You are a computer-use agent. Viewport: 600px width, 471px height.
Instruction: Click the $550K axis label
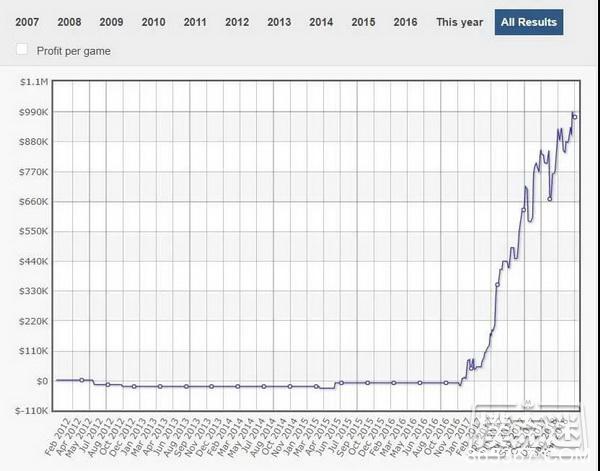tap(34, 231)
